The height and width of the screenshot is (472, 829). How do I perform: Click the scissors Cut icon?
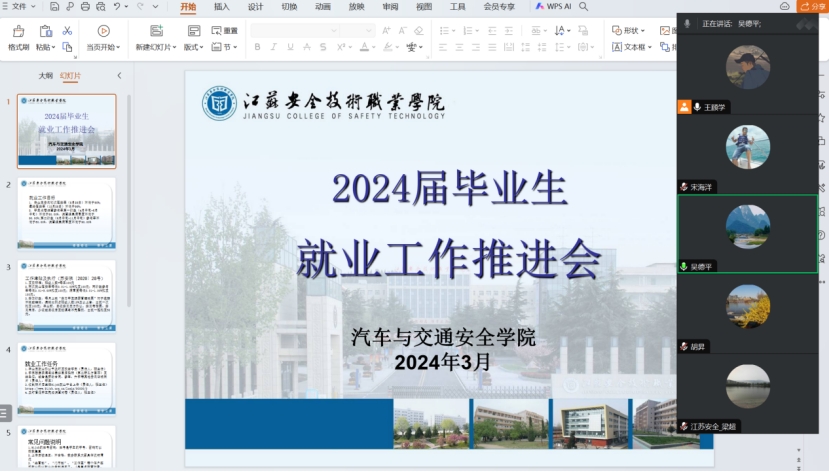click(x=67, y=31)
